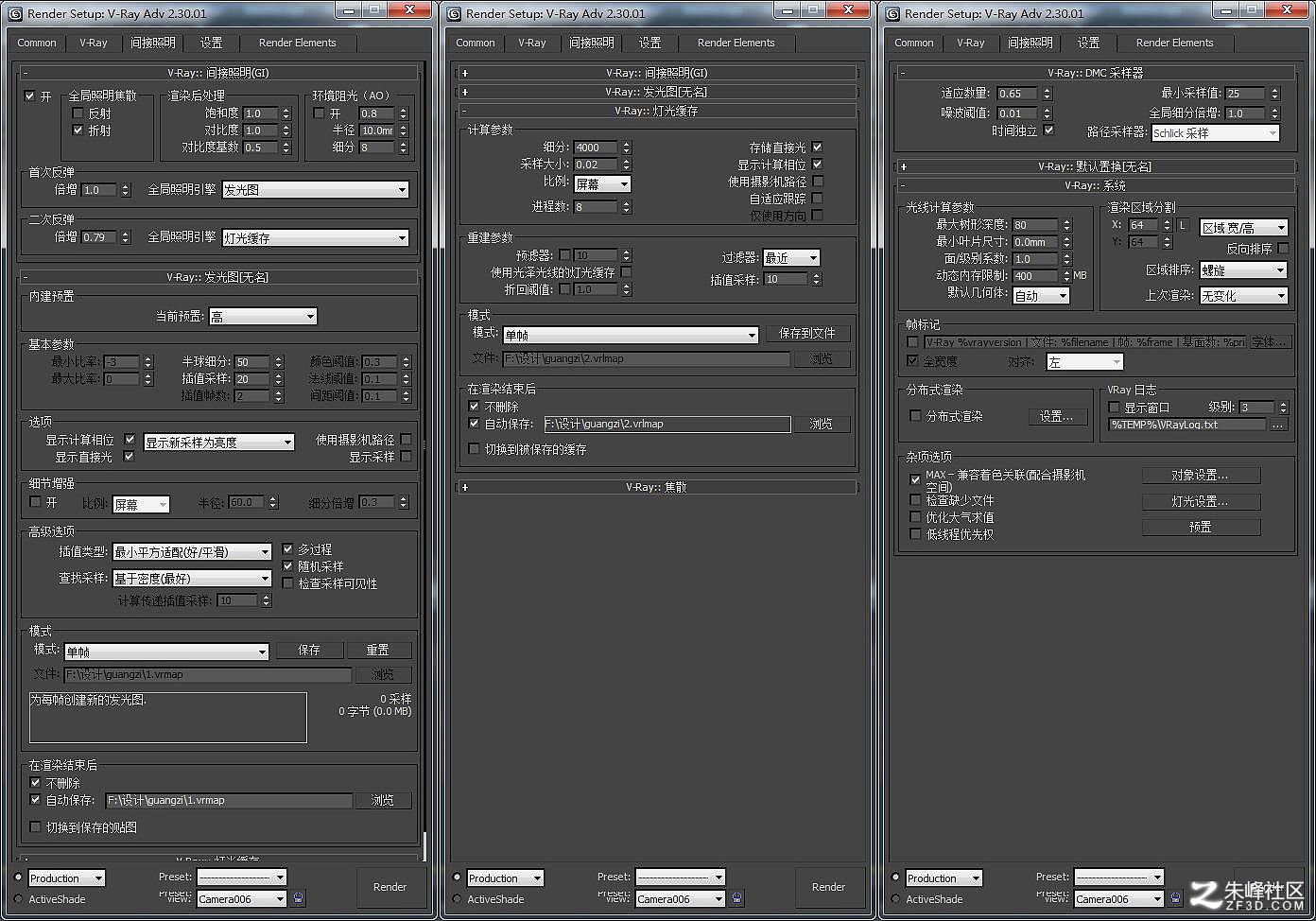
Task: Open 默认几何体 dropdown showing 自动
Action: (x=1041, y=296)
